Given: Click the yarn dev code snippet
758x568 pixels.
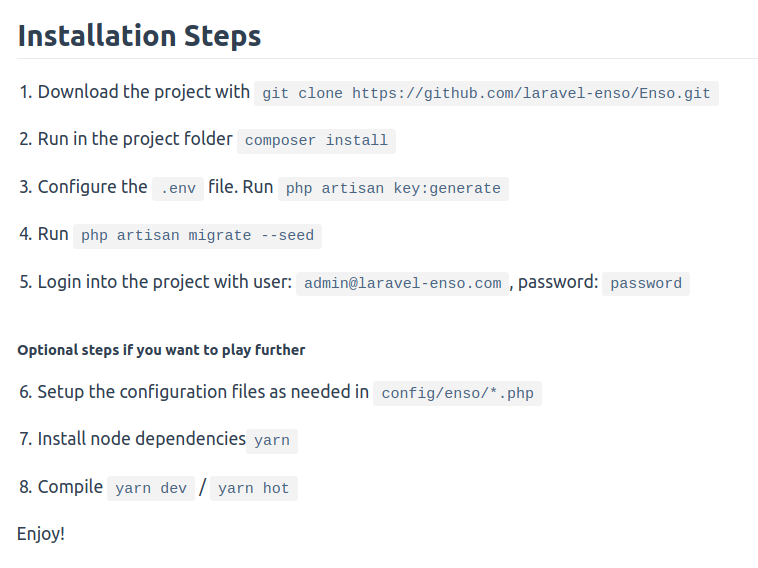Looking at the screenshot, I should (151, 488).
